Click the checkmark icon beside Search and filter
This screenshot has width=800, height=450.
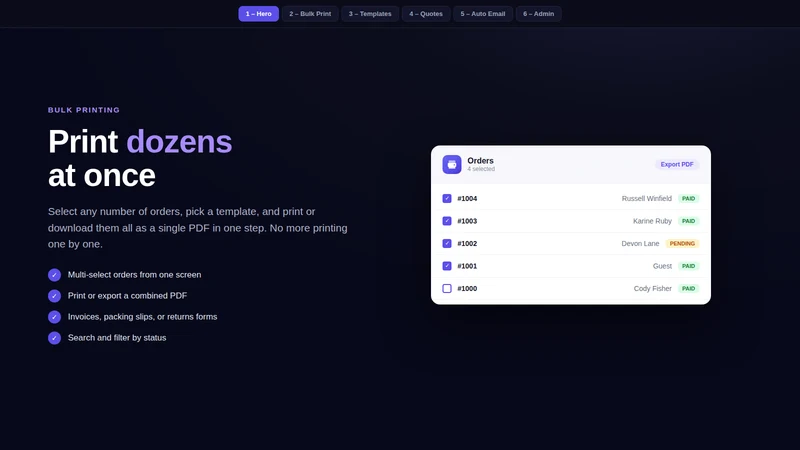coord(55,338)
